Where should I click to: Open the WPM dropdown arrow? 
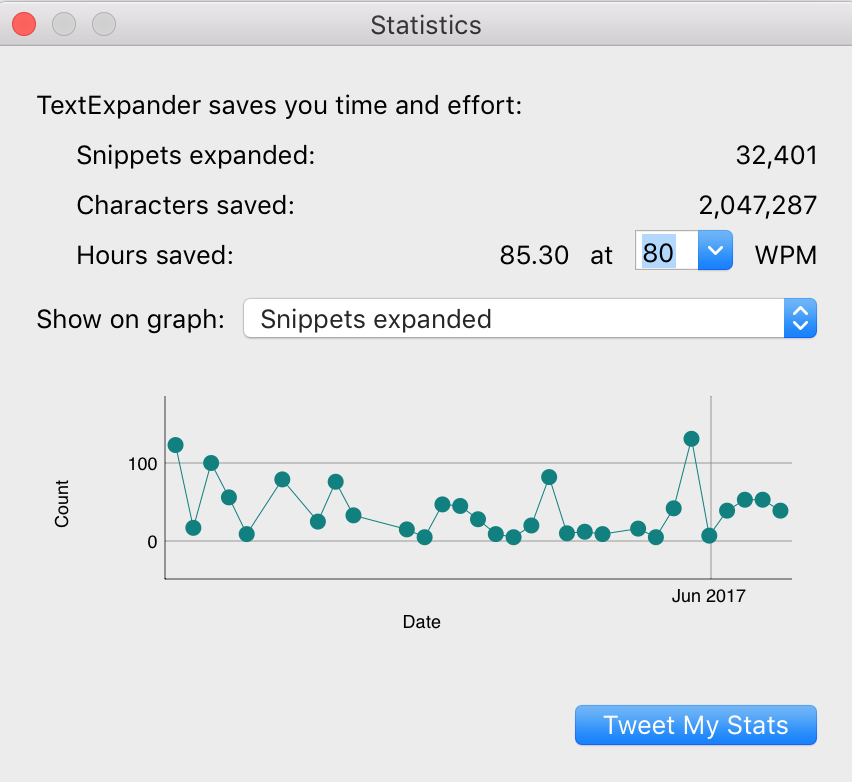(x=715, y=251)
